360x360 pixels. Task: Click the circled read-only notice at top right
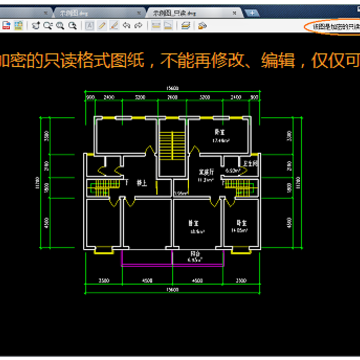(x=333, y=26)
